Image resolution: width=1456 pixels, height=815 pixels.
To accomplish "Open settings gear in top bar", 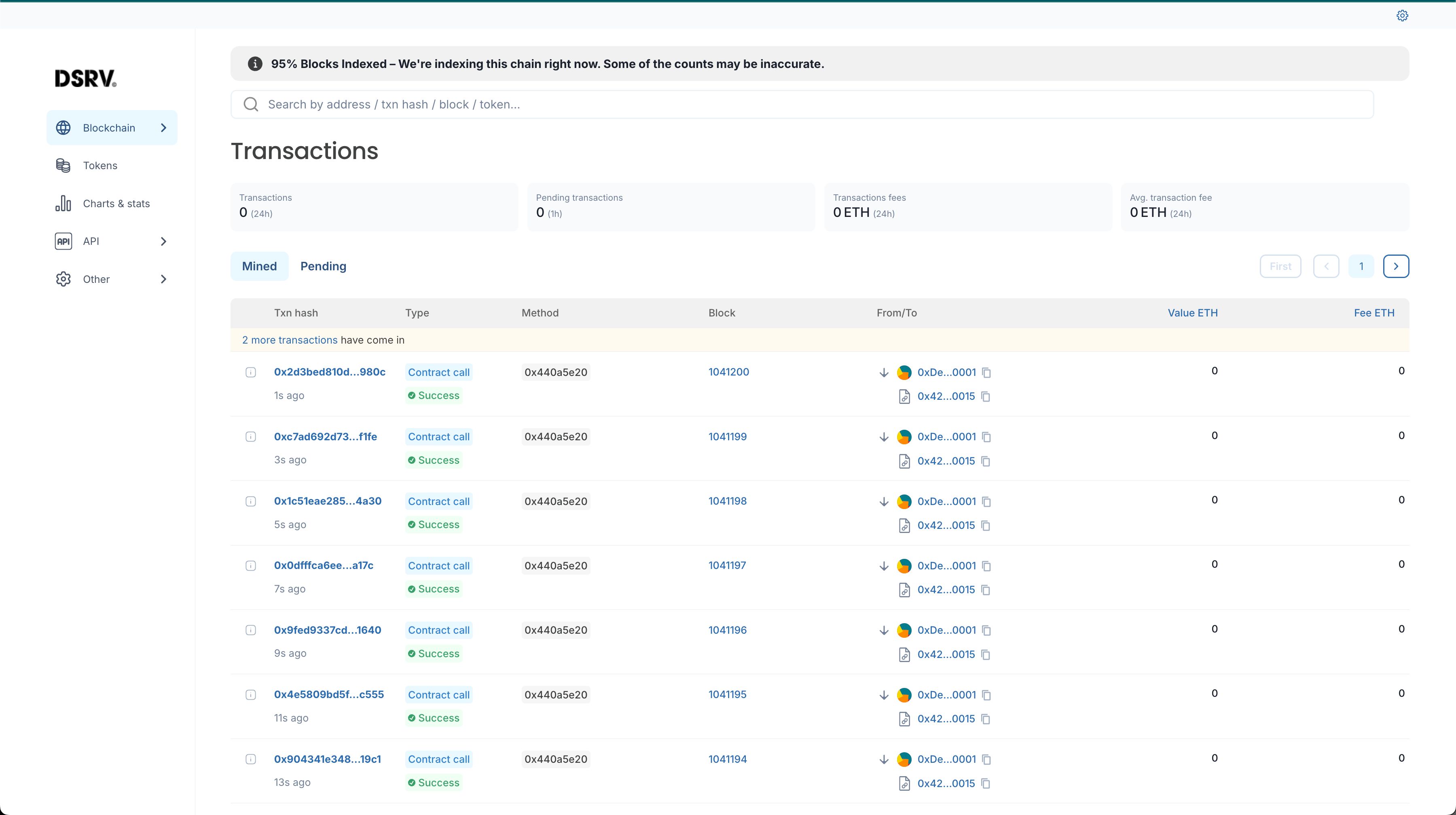I will point(1402,16).
